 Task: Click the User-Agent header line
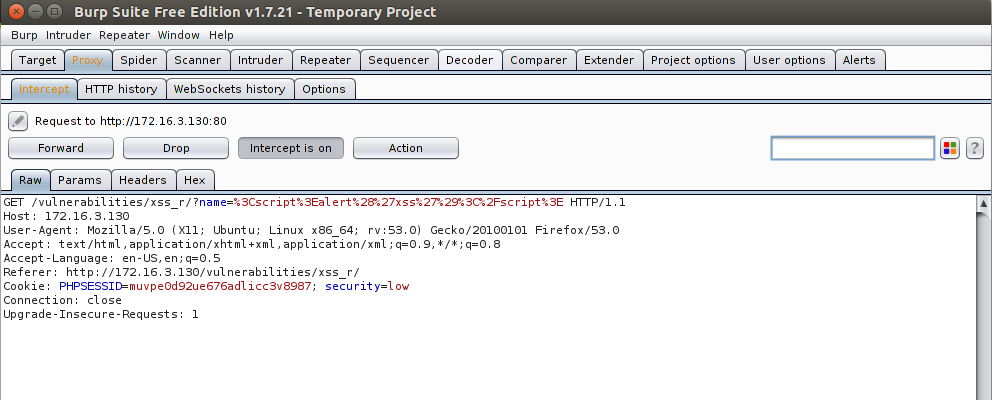point(311,230)
